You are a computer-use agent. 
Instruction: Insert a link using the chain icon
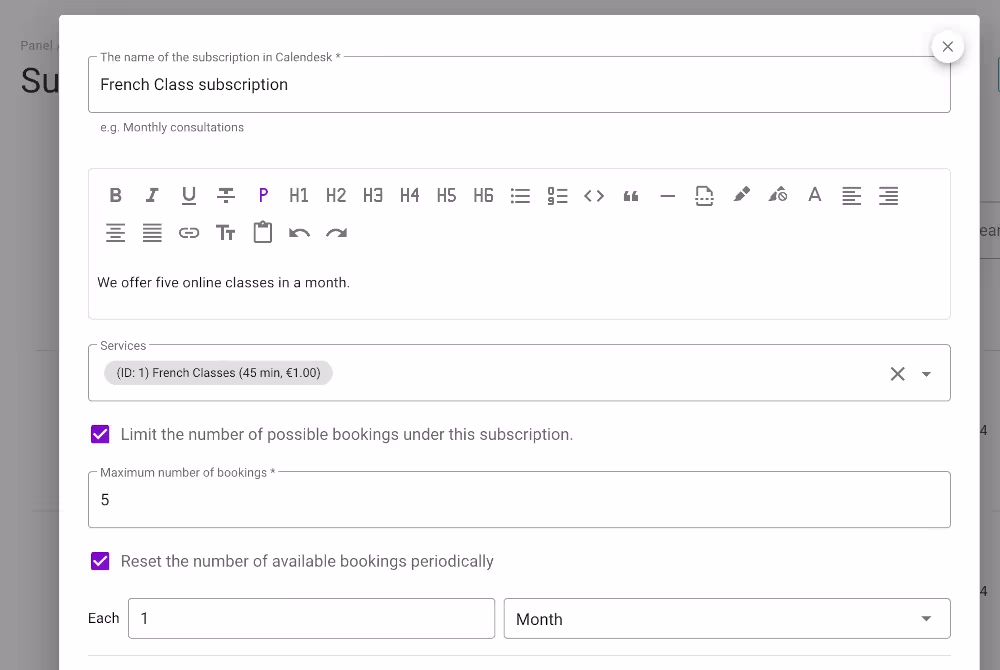pos(189,232)
